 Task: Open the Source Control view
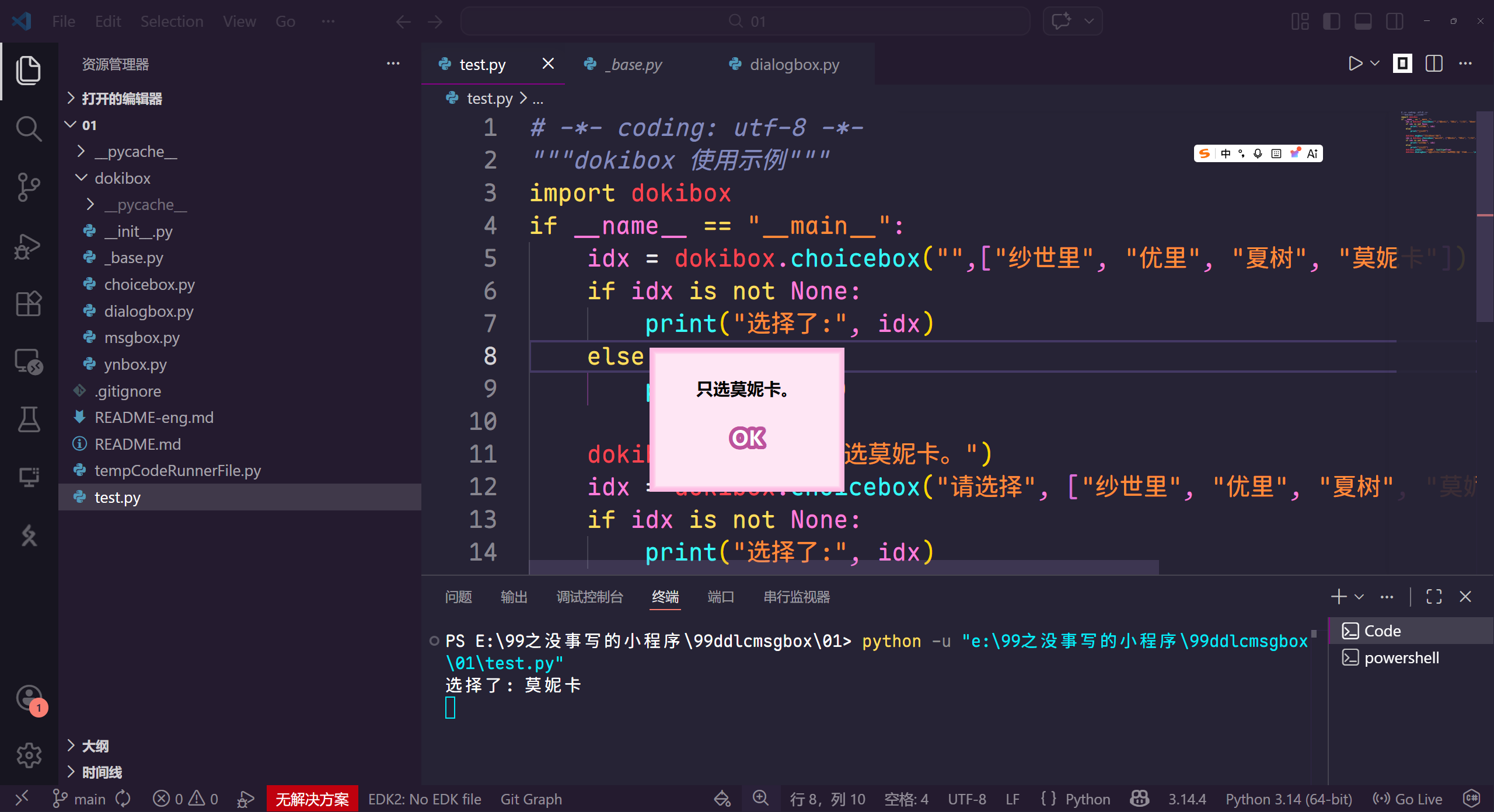[28, 187]
